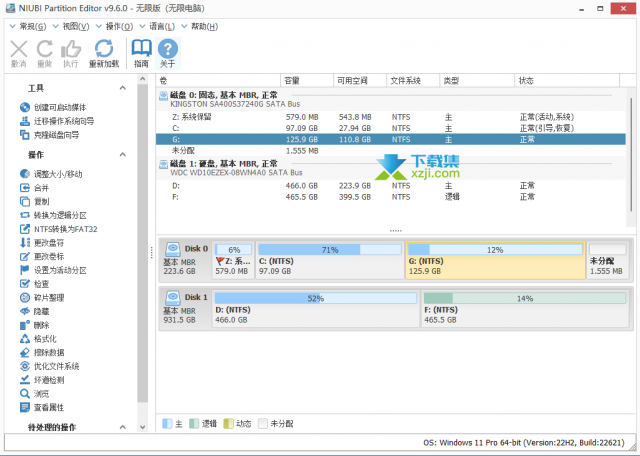This screenshot has height=456, width=640.
Task: Click the Disk 1 基本 MBR label block
Action: pos(186,309)
